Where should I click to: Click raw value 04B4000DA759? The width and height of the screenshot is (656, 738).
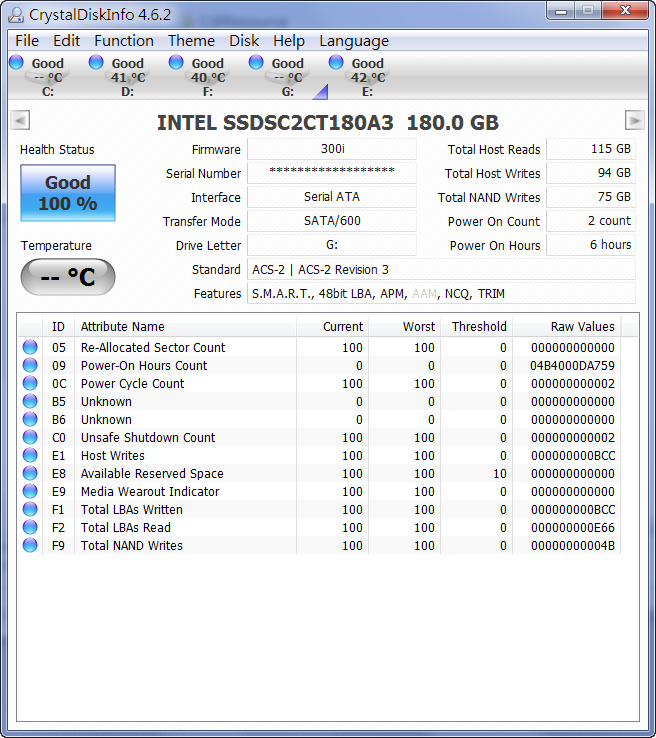click(572, 366)
